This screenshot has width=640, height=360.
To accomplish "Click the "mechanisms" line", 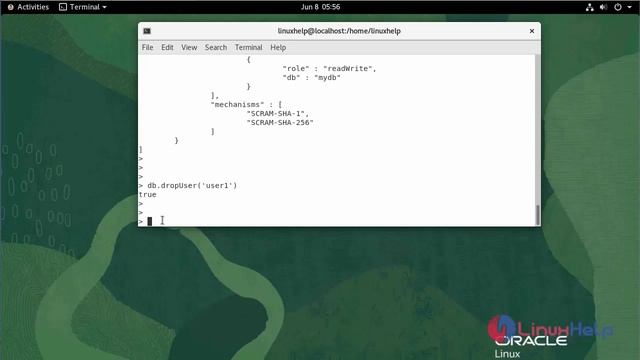I will coord(246,104).
